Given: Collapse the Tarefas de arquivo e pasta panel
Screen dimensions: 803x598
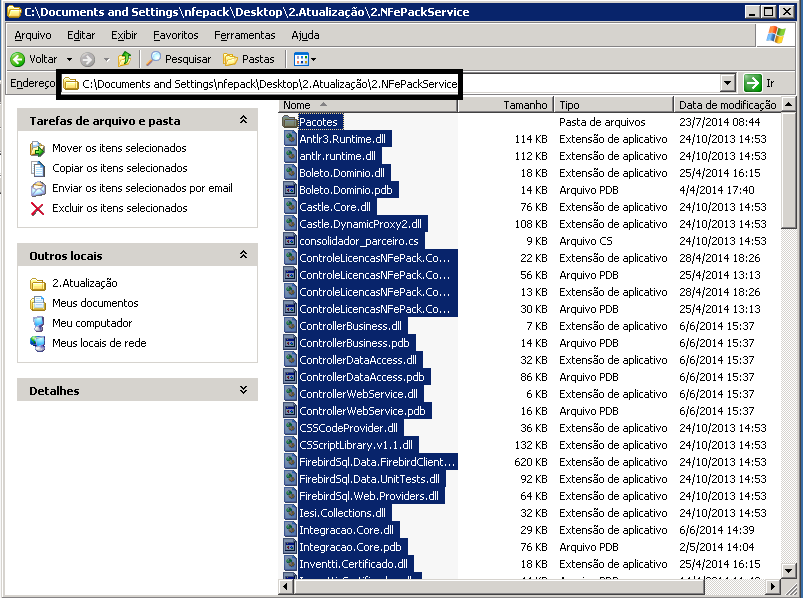Looking at the screenshot, I should coord(243,120).
